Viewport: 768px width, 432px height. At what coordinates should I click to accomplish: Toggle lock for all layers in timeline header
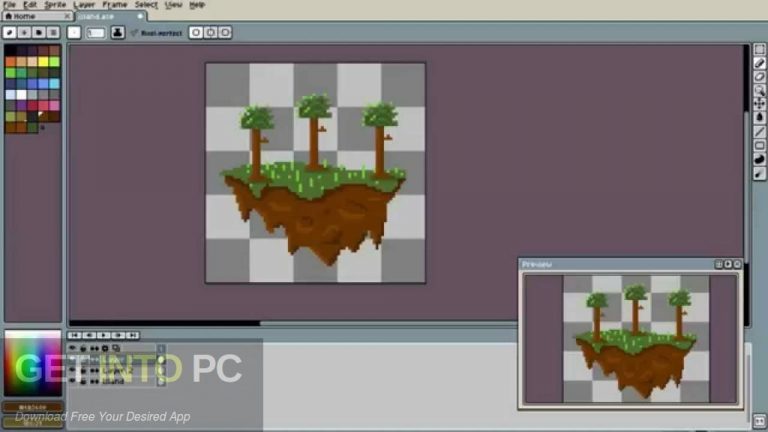[x=83, y=348]
